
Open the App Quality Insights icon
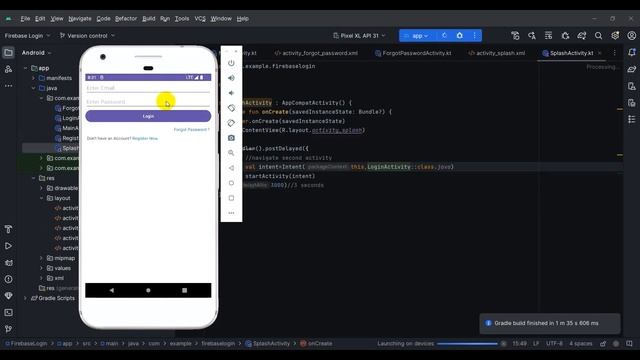pyautogui.click(x=8, y=296)
